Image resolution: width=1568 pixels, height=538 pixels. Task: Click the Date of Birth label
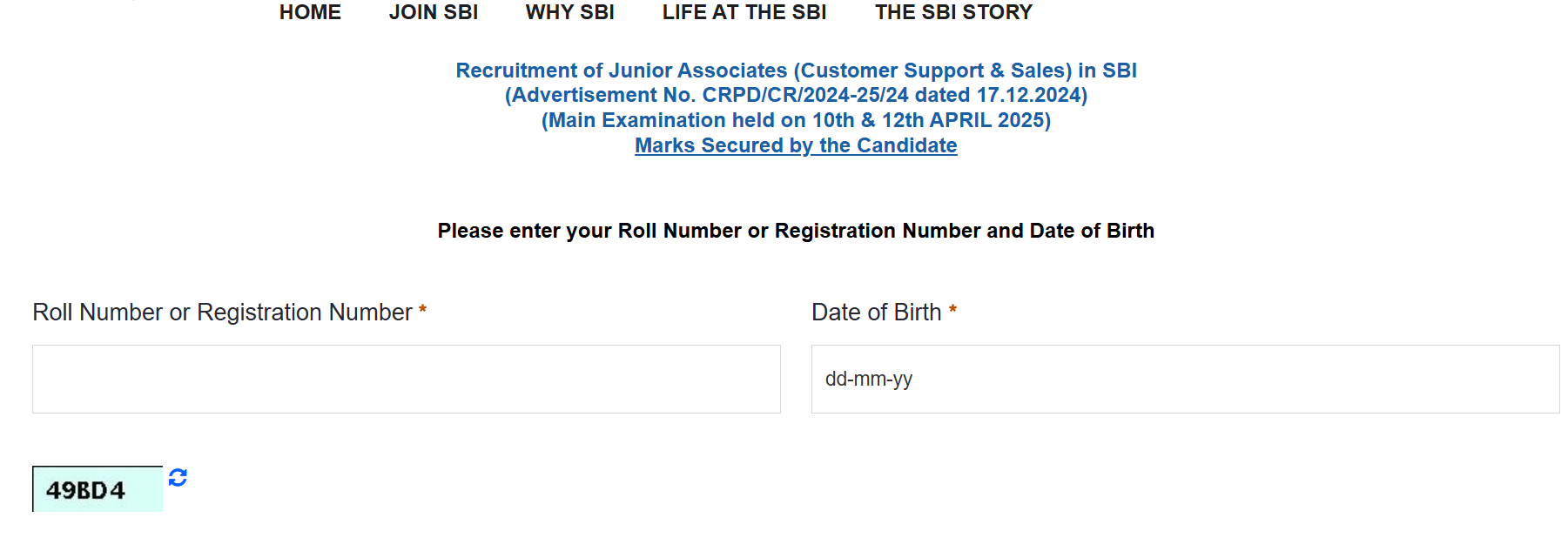point(876,312)
